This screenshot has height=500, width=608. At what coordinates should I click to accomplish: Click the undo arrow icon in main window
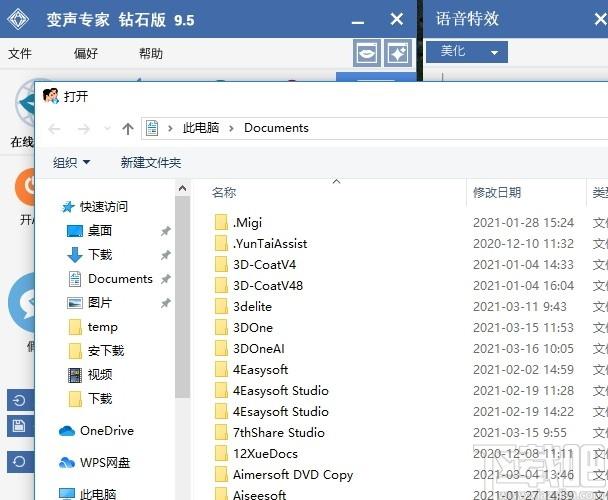pos(19,400)
